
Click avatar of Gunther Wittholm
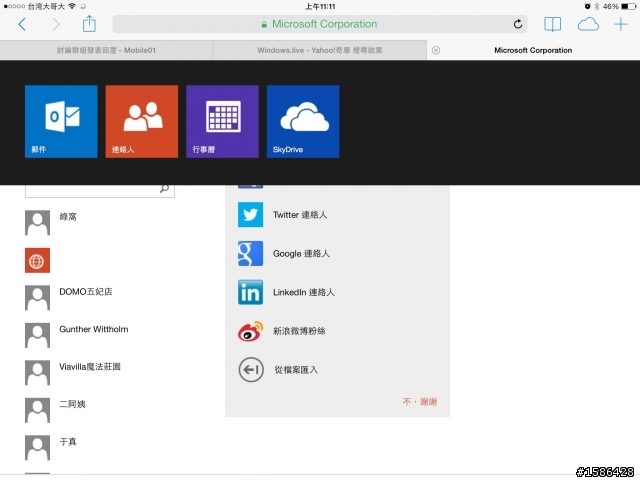[37, 335]
